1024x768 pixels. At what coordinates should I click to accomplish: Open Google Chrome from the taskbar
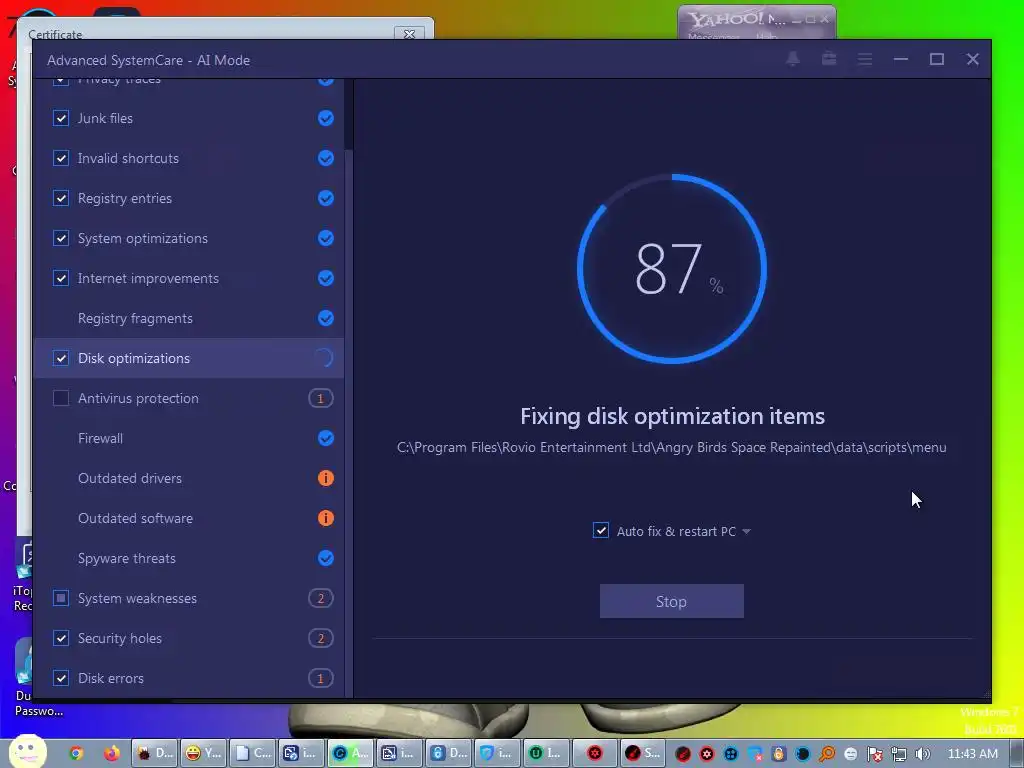coord(76,753)
